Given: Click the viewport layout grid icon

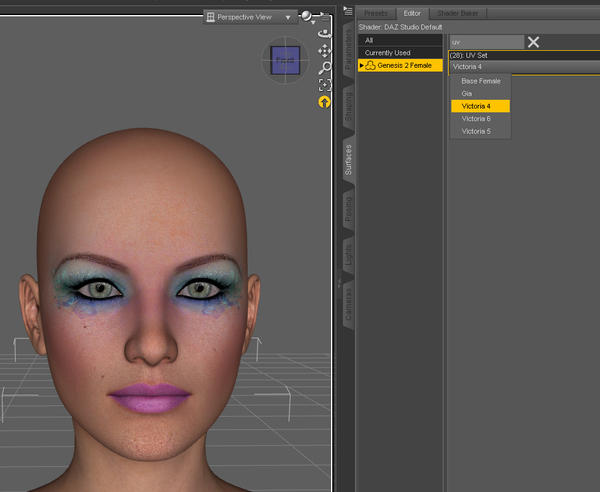Looking at the screenshot, I should click(x=210, y=17).
